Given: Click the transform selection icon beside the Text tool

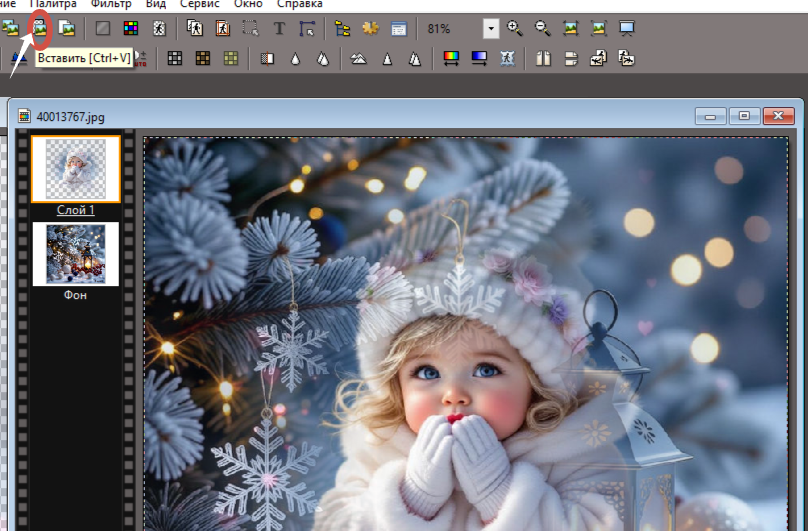Looking at the screenshot, I should [x=306, y=28].
